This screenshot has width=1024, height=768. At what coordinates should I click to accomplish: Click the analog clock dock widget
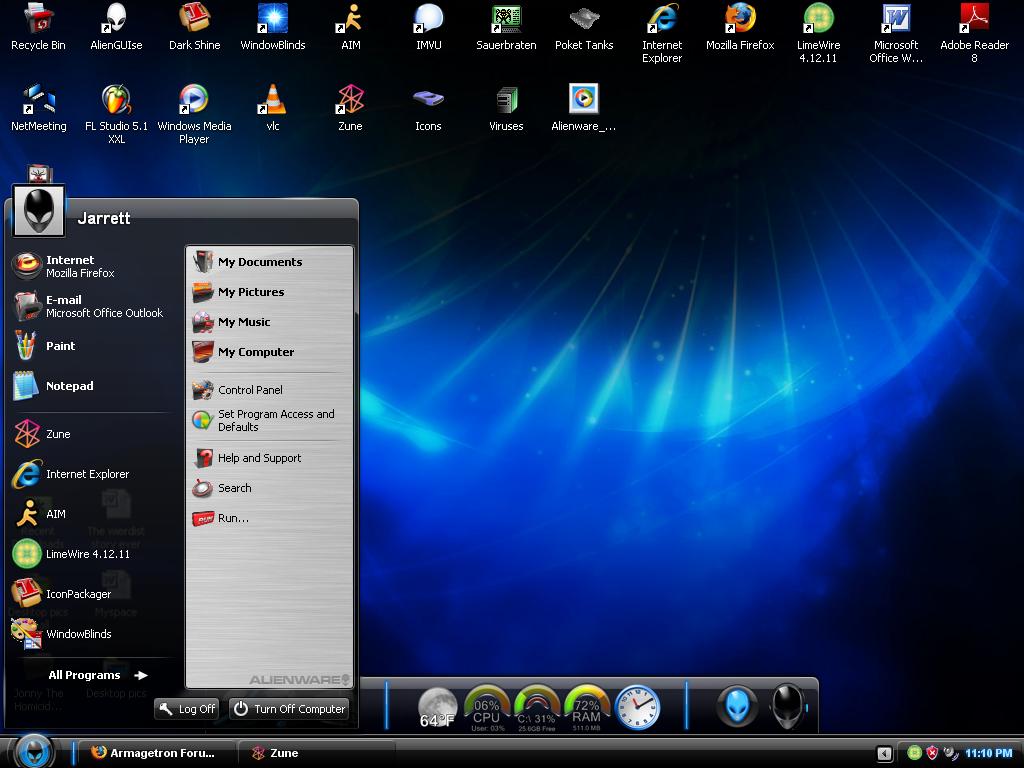[x=637, y=708]
